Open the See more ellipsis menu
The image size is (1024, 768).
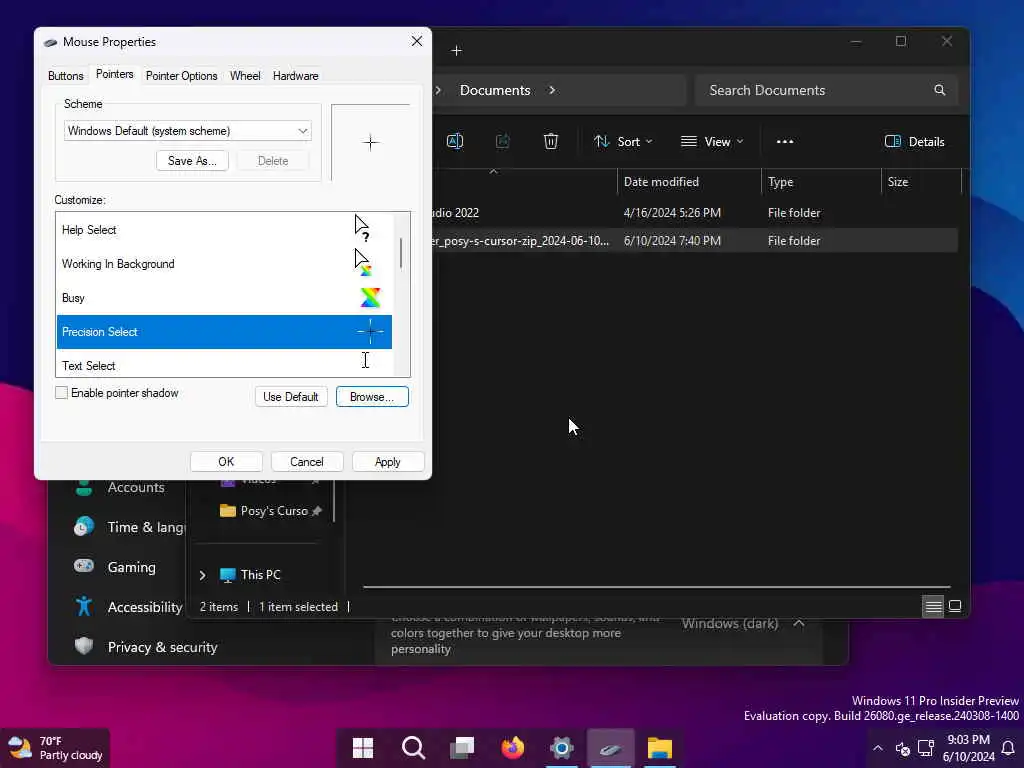point(785,142)
